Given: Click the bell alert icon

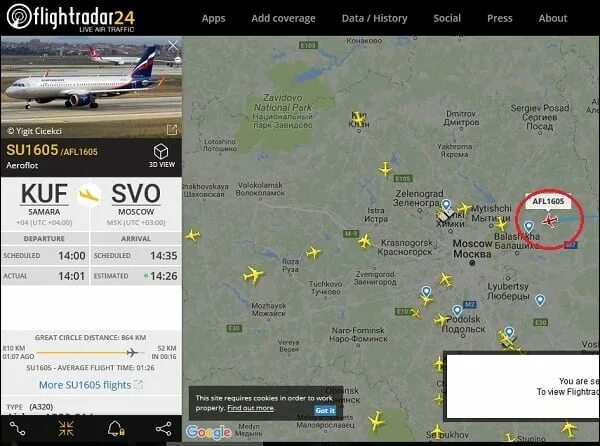Looking at the screenshot, I should [116, 429].
